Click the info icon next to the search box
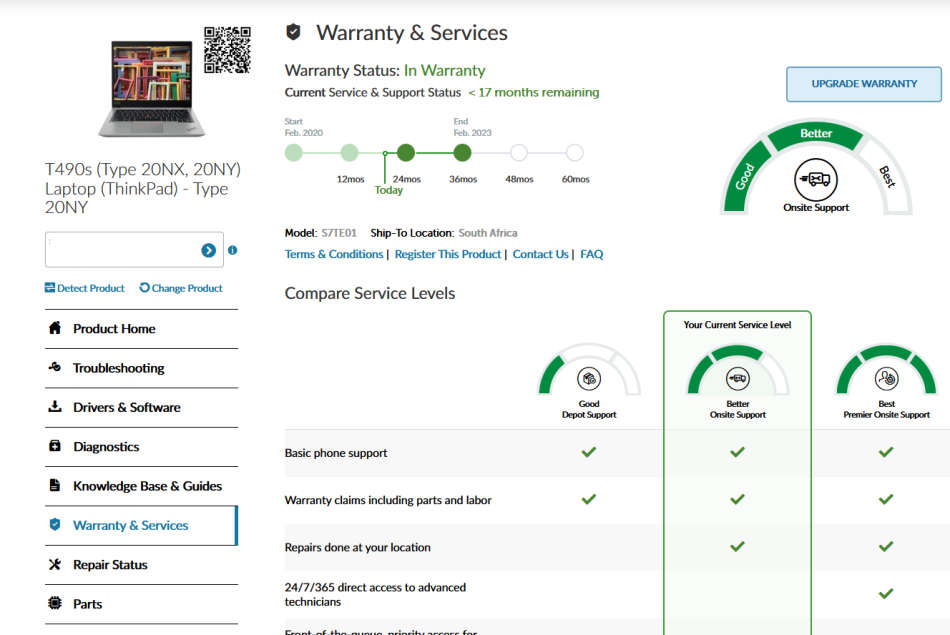The width and height of the screenshot is (950, 635). tap(232, 250)
